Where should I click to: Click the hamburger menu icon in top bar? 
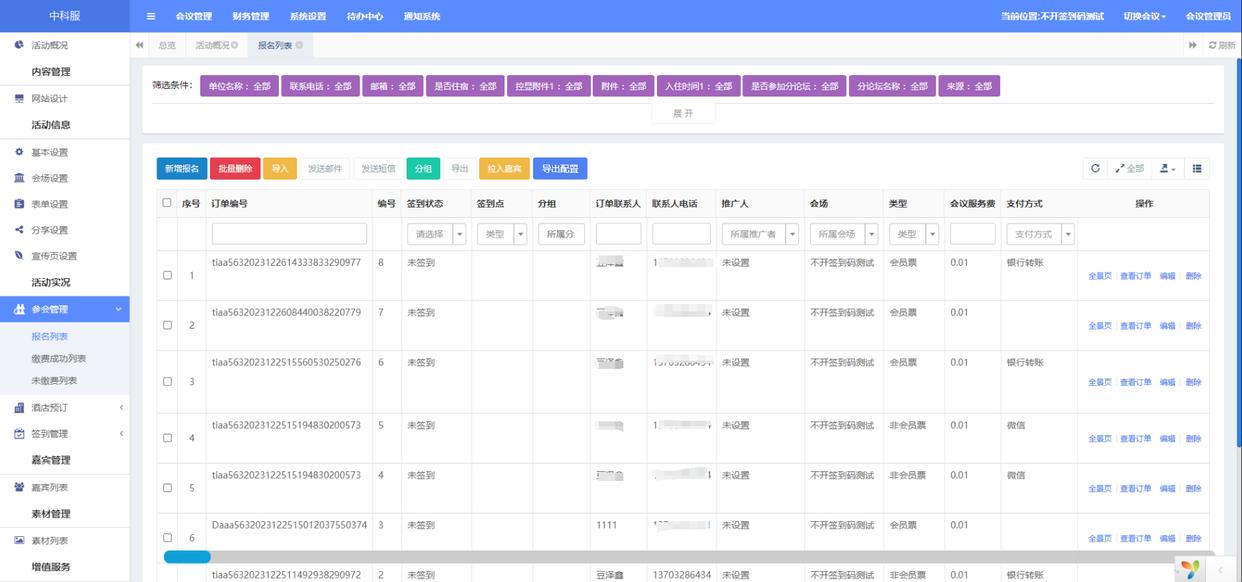(151, 16)
